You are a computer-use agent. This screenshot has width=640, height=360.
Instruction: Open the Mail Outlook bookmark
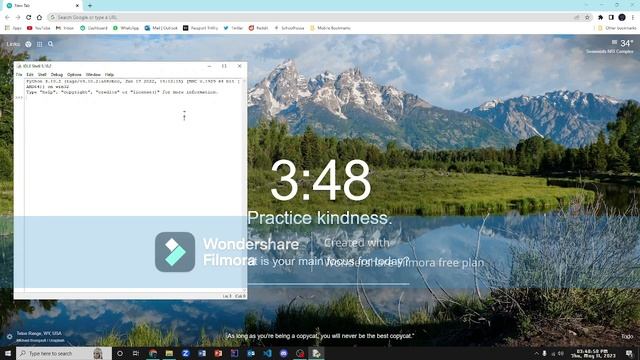pos(161,28)
